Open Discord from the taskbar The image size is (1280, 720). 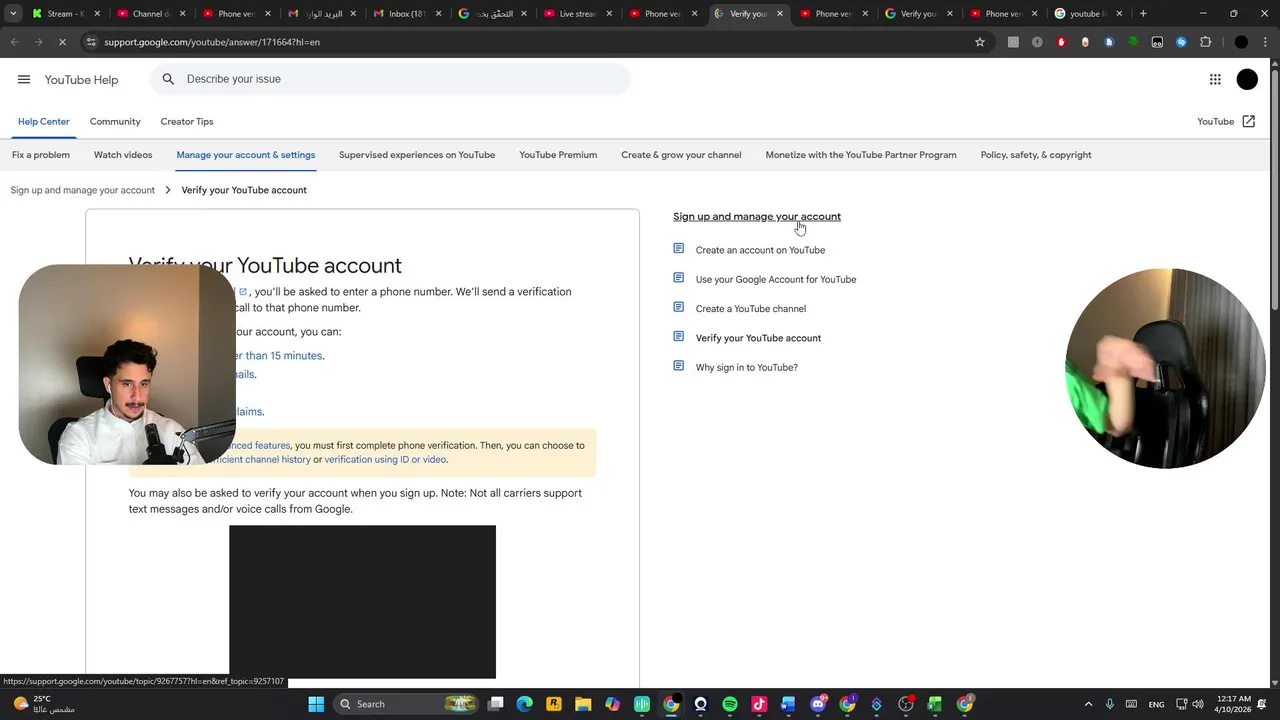coord(818,704)
